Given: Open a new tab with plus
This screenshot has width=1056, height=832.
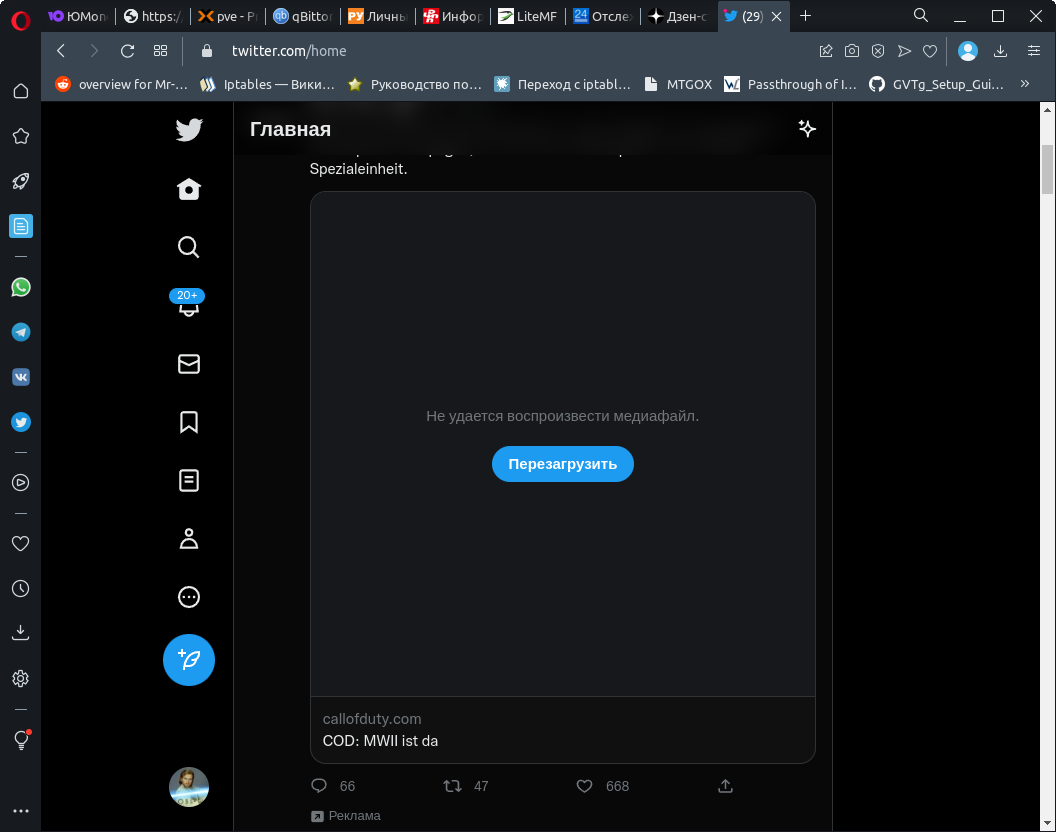Looking at the screenshot, I should pyautogui.click(x=805, y=15).
